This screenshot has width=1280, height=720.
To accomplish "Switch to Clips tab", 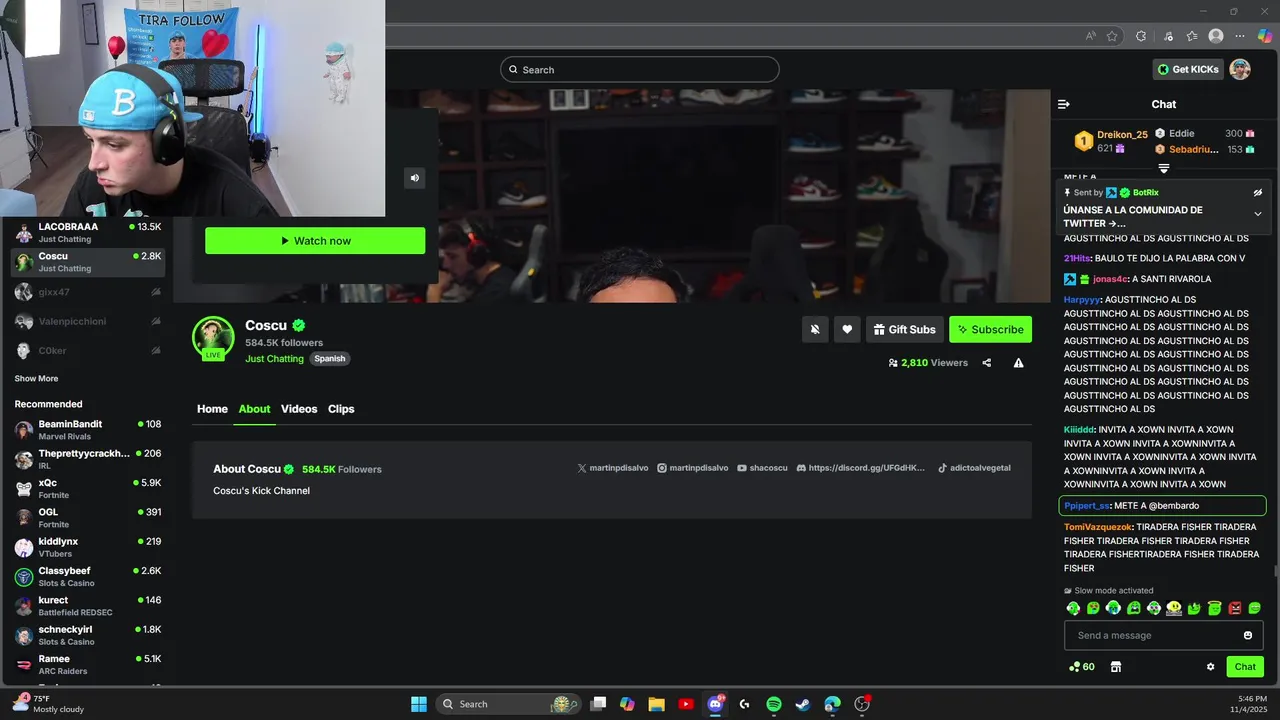I will pyautogui.click(x=341, y=409).
